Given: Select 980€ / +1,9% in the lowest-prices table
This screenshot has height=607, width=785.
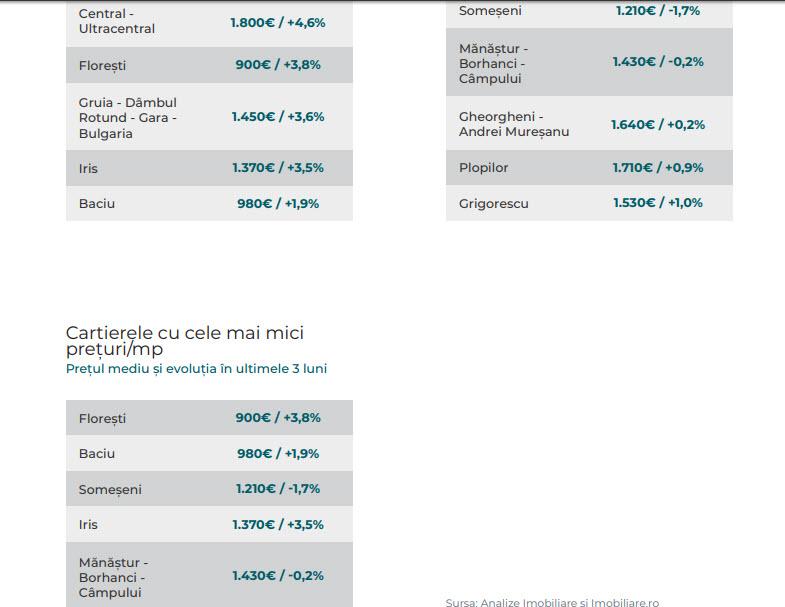Looking at the screenshot, I should [x=278, y=454].
